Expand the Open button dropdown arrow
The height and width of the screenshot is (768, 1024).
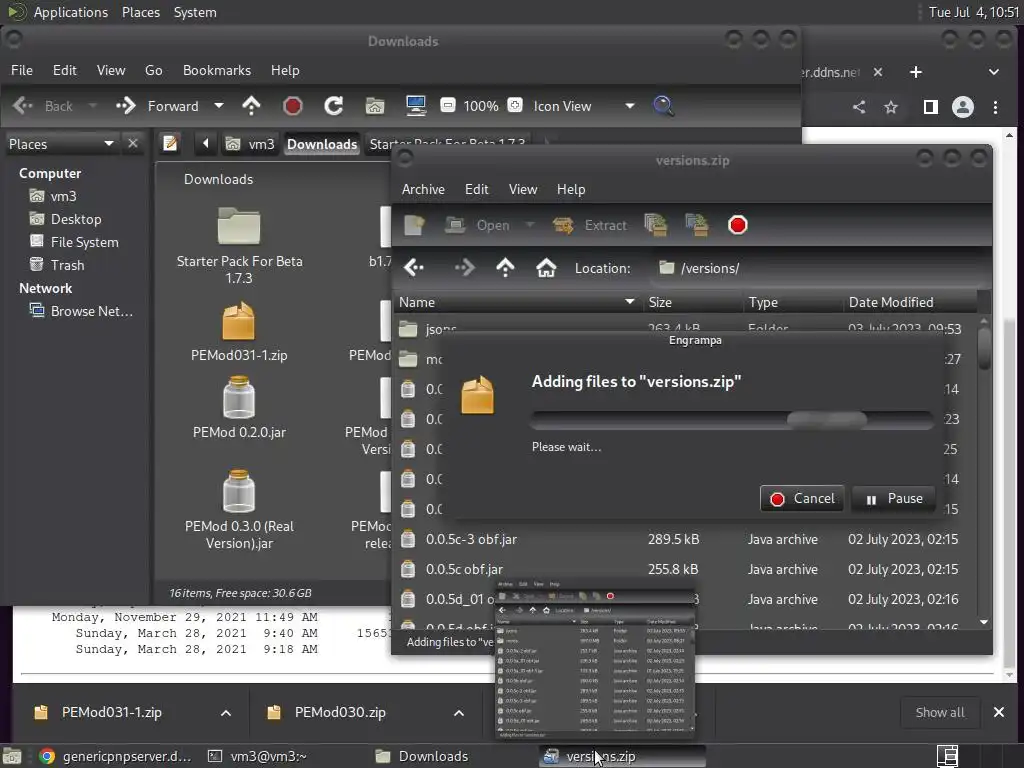pyautogui.click(x=530, y=225)
